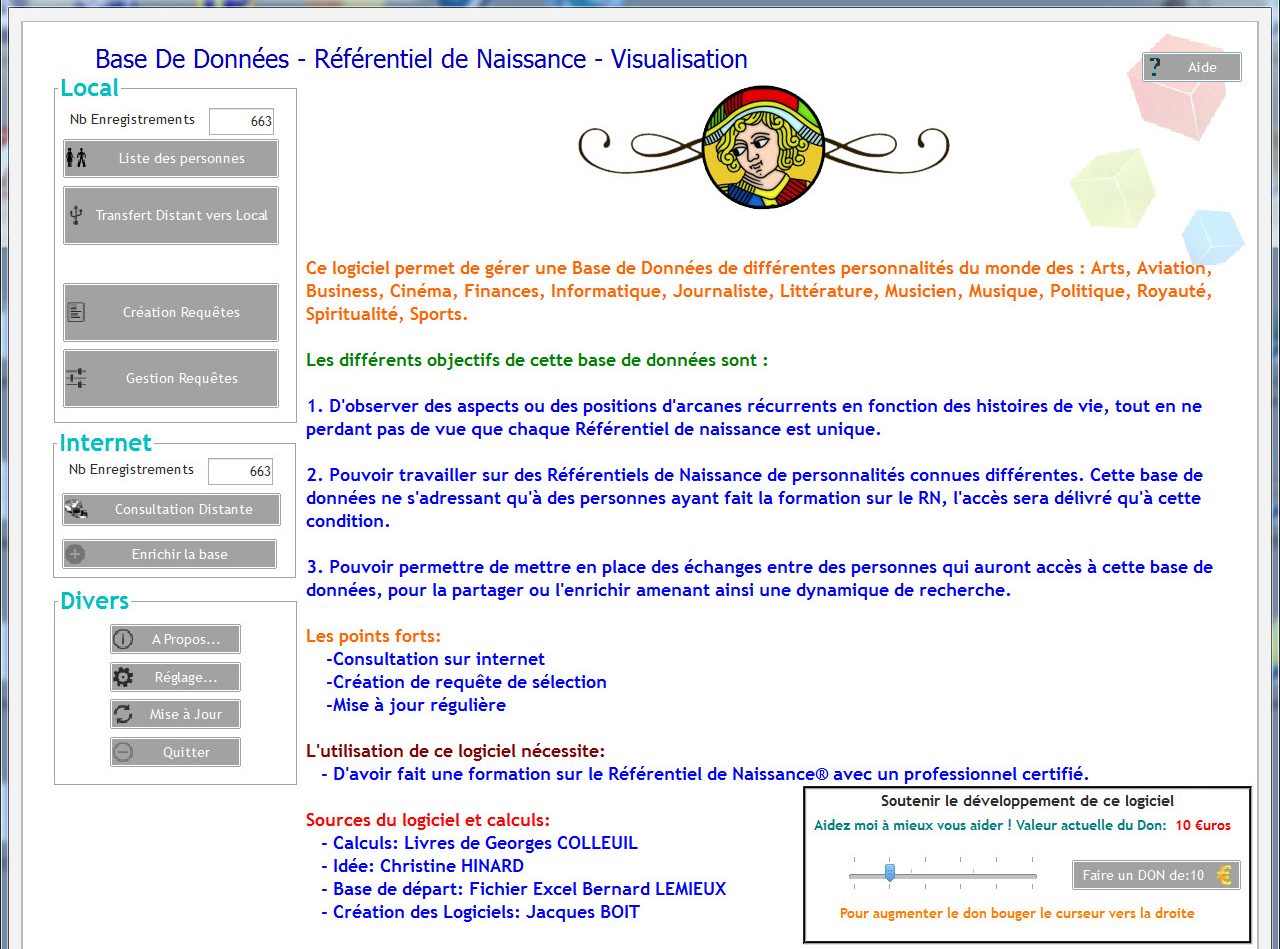Click the people icon on Liste des personnes
The width and height of the screenshot is (1280, 949).
(77, 158)
